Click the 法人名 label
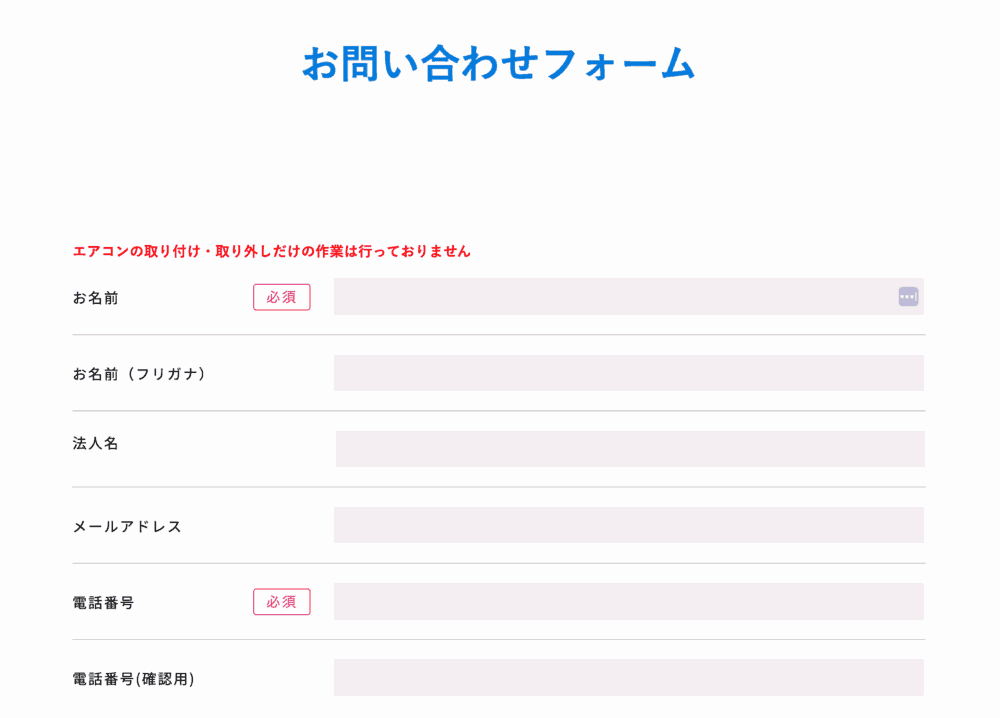The width and height of the screenshot is (1000, 718). (96, 443)
